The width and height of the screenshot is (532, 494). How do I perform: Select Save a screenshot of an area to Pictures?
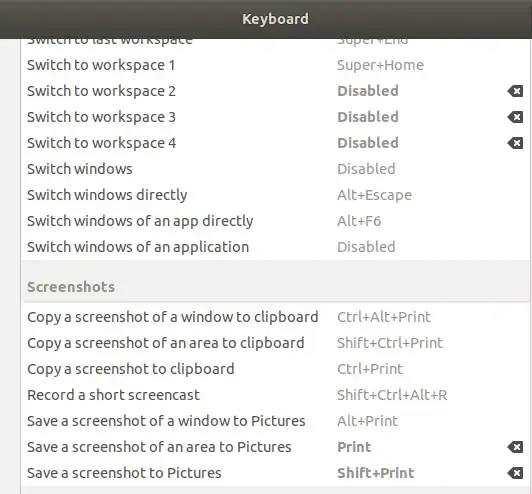(275, 447)
